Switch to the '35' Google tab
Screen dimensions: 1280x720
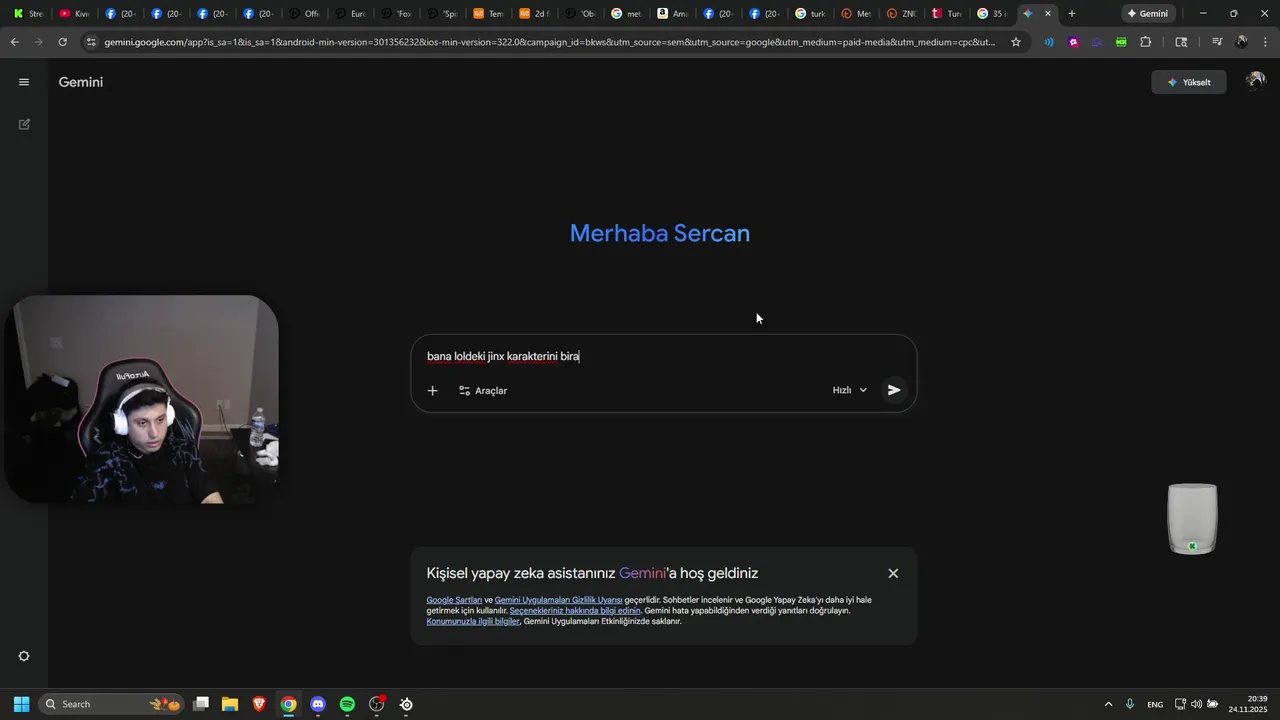click(x=992, y=14)
